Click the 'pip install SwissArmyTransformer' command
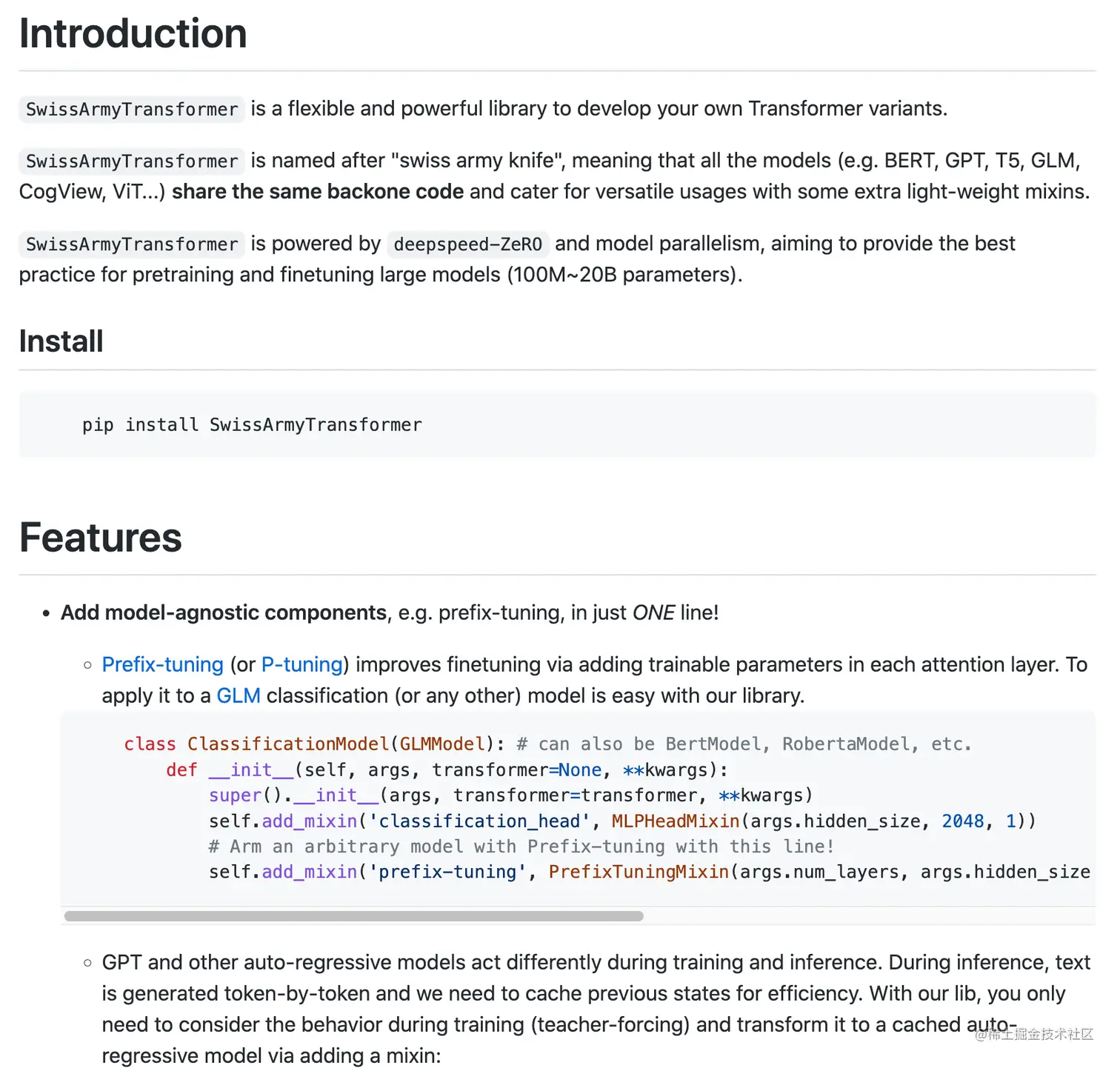 point(252,425)
